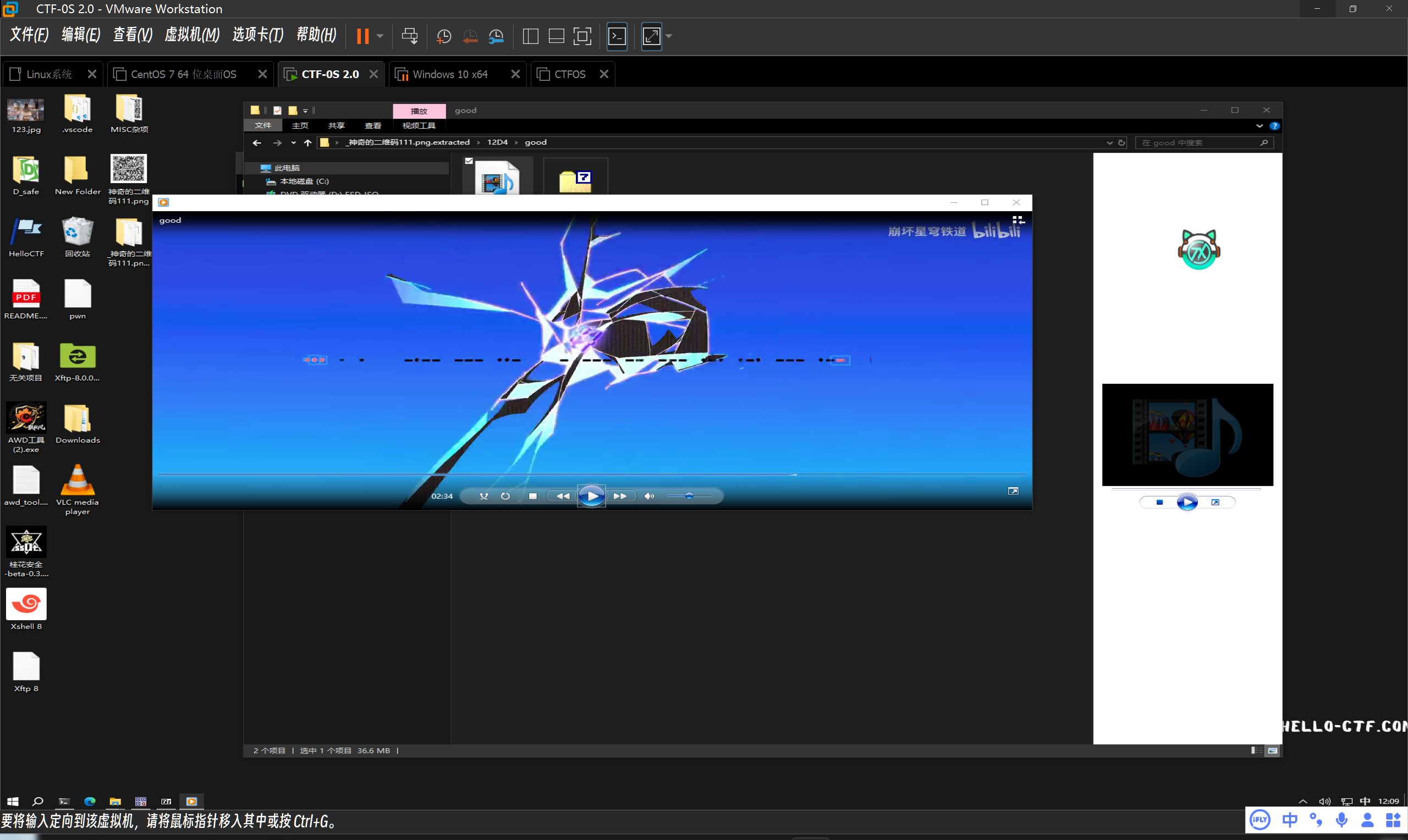Mute the media player volume
Viewport: 1408px width, 840px height.
pos(649,496)
